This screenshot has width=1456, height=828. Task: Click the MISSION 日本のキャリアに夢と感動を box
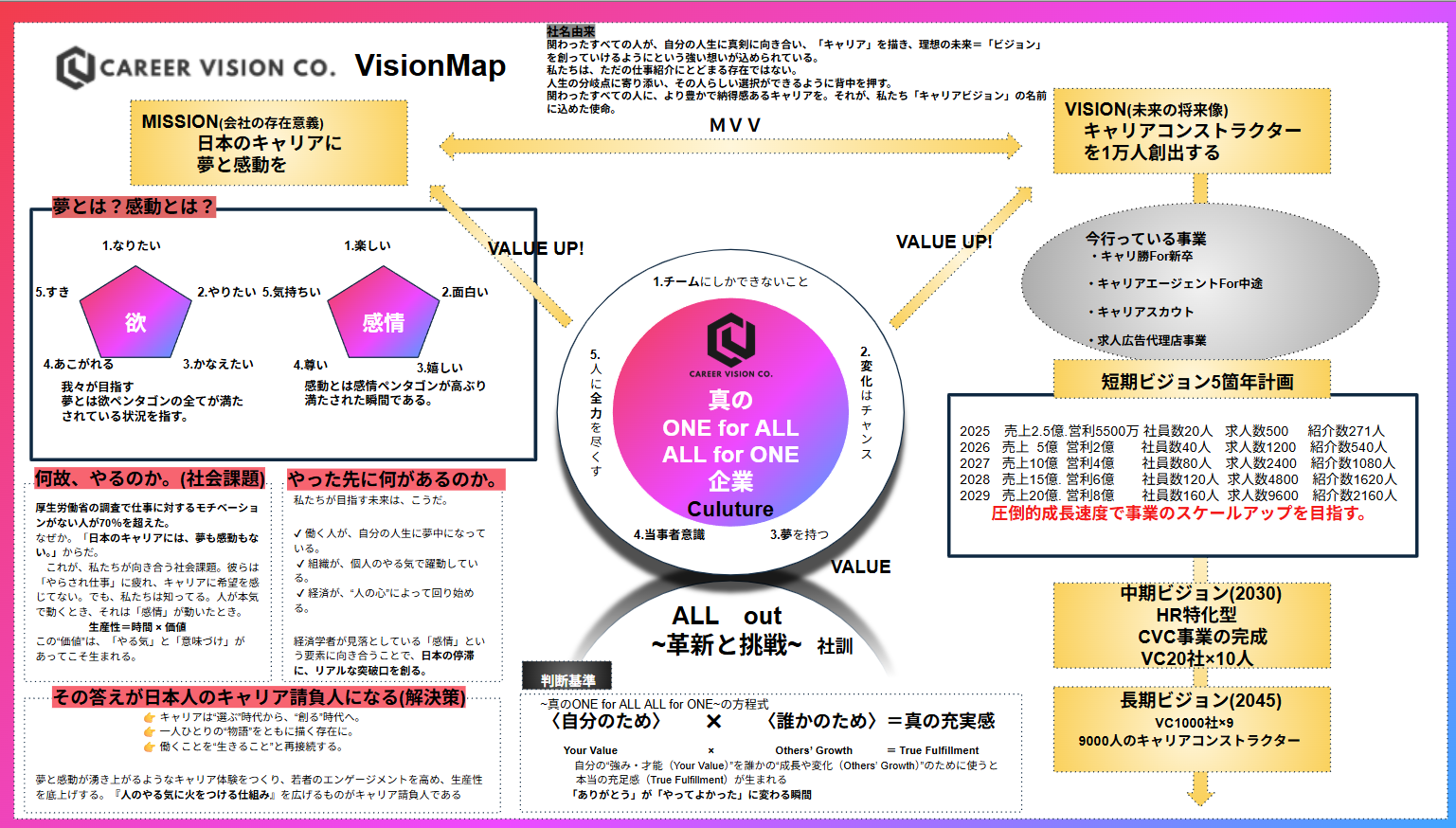[269, 143]
